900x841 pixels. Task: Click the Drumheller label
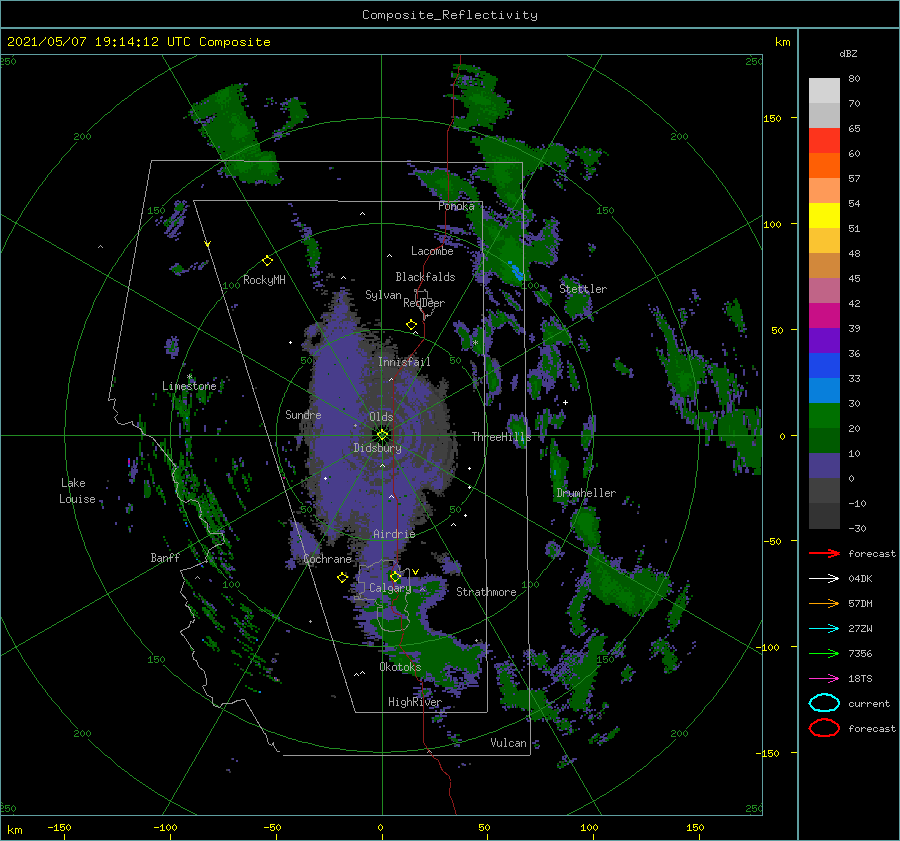click(x=586, y=493)
